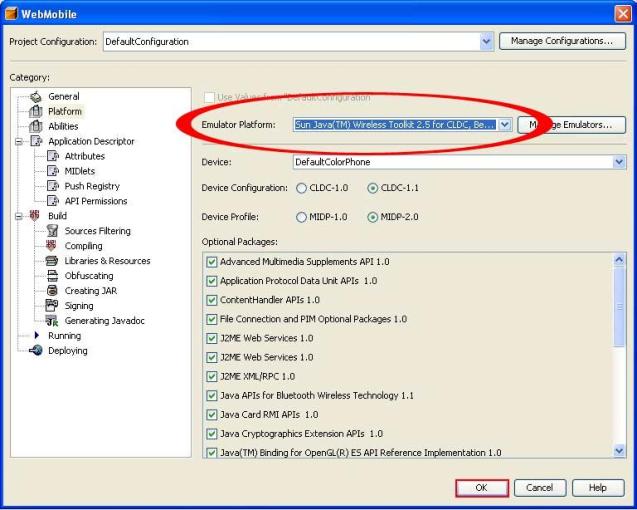
Task: Select Libraries & Resources tree item
Action: (107, 261)
